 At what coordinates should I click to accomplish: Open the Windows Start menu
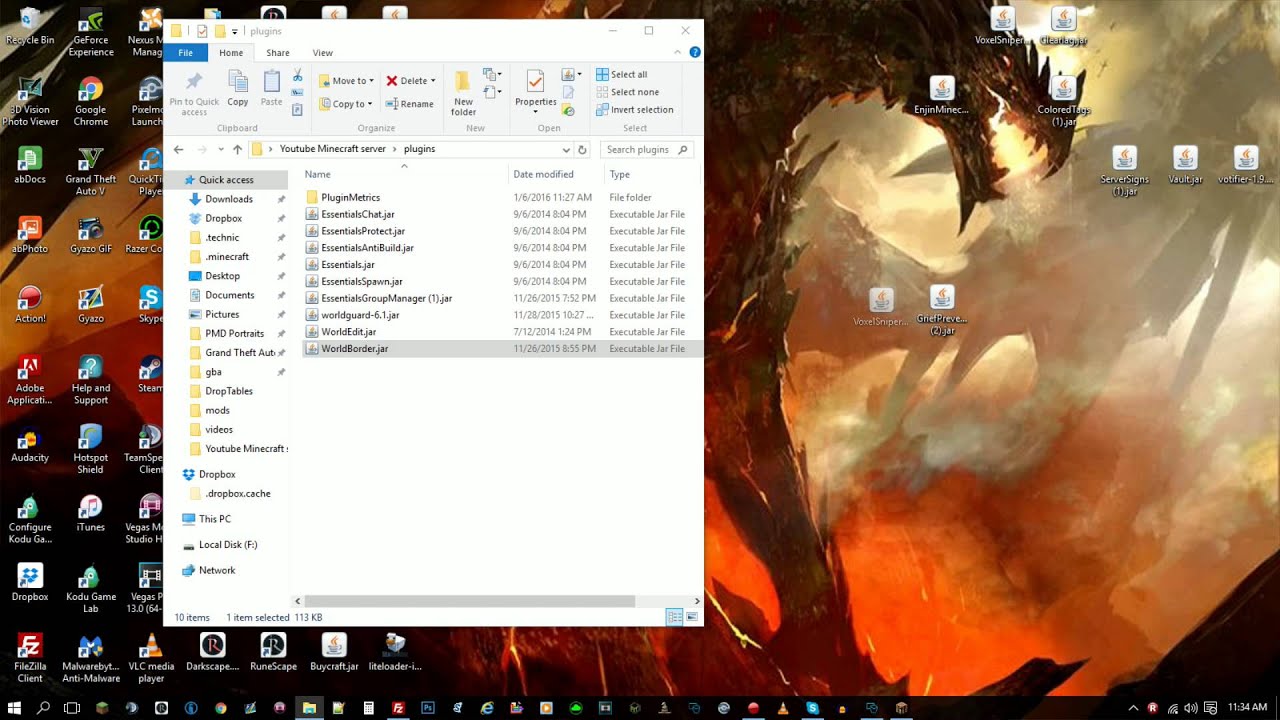[15, 708]
